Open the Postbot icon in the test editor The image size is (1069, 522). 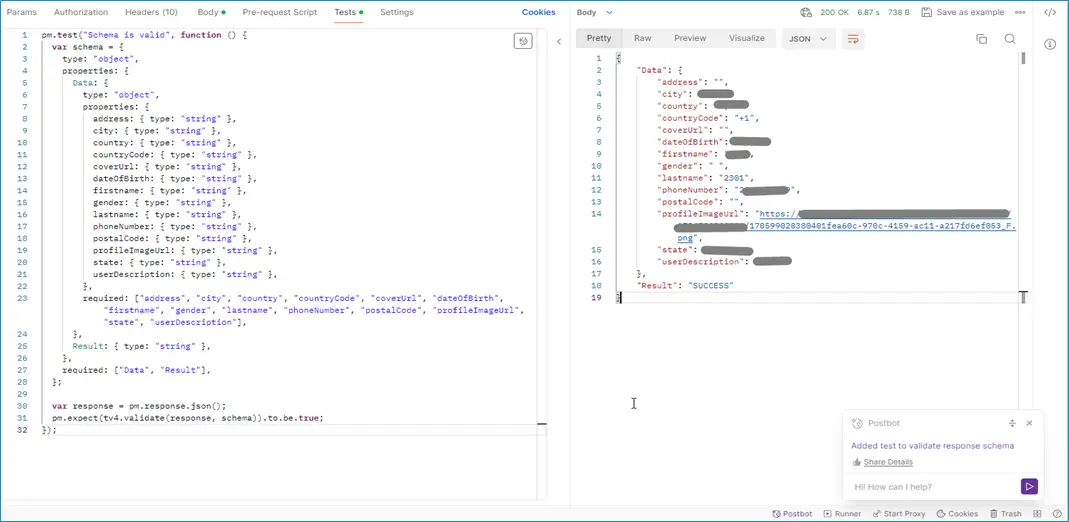pos(523,42)
